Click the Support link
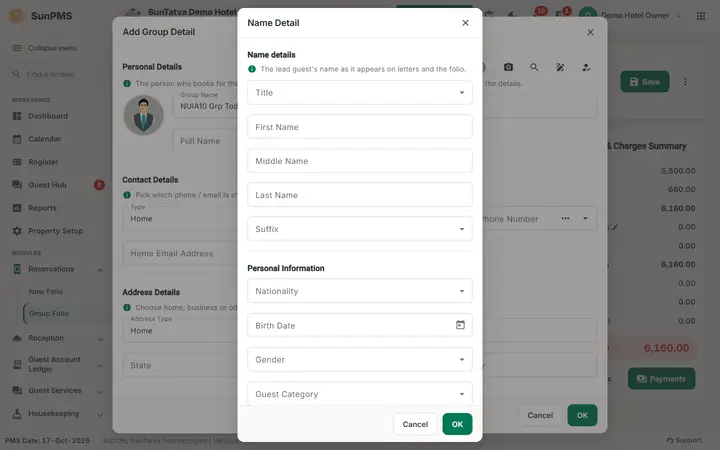720x450 pixels. 684,440
